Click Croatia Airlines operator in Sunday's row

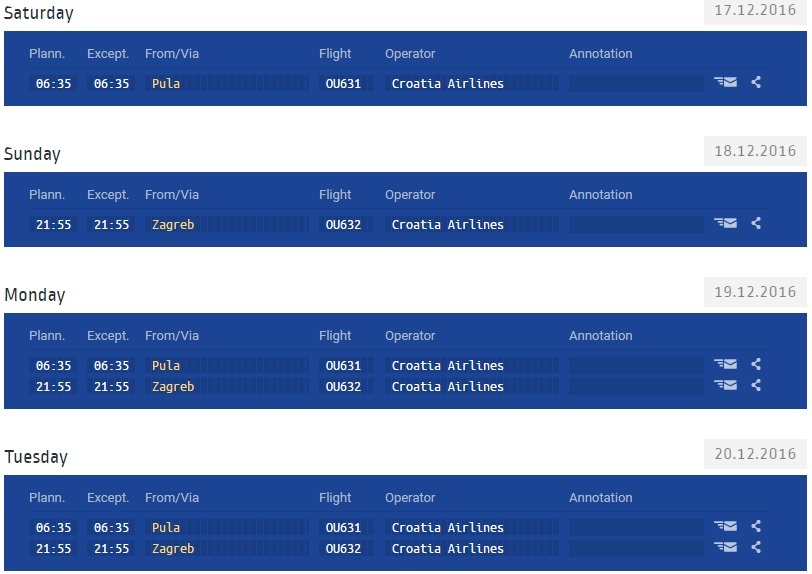[447, 225]
